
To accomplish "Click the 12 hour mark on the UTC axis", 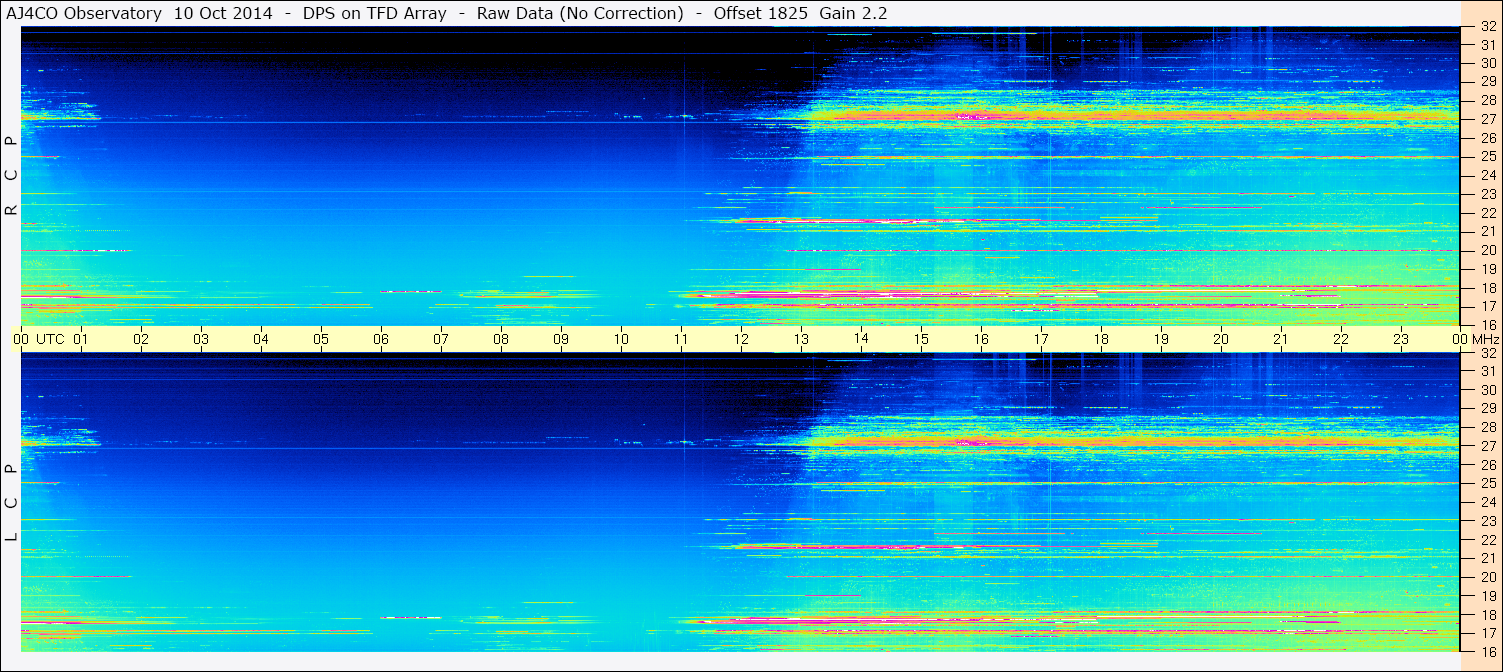I will [x=741, y=339].
